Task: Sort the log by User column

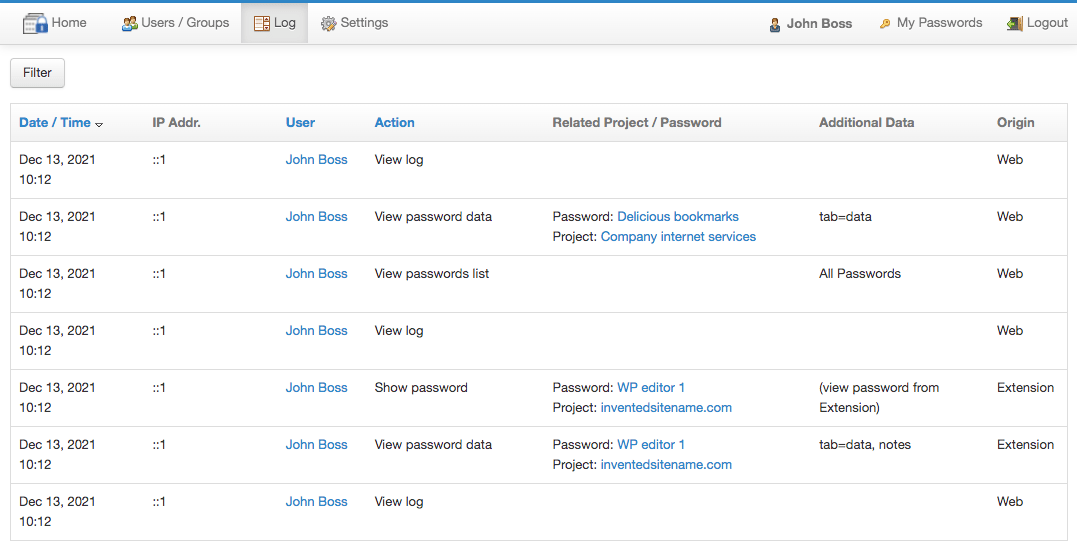Action: click(x=300, y=123)
